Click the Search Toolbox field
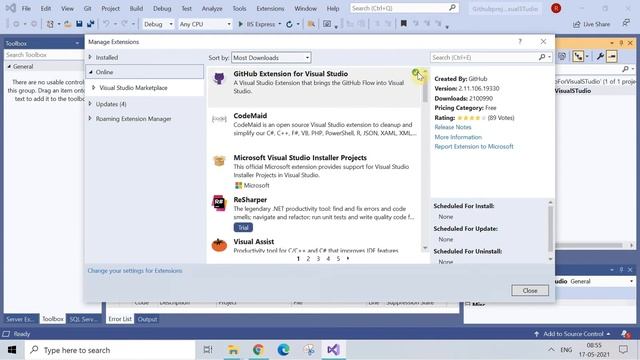The image size is (640, 360). [x=43, y=55]
